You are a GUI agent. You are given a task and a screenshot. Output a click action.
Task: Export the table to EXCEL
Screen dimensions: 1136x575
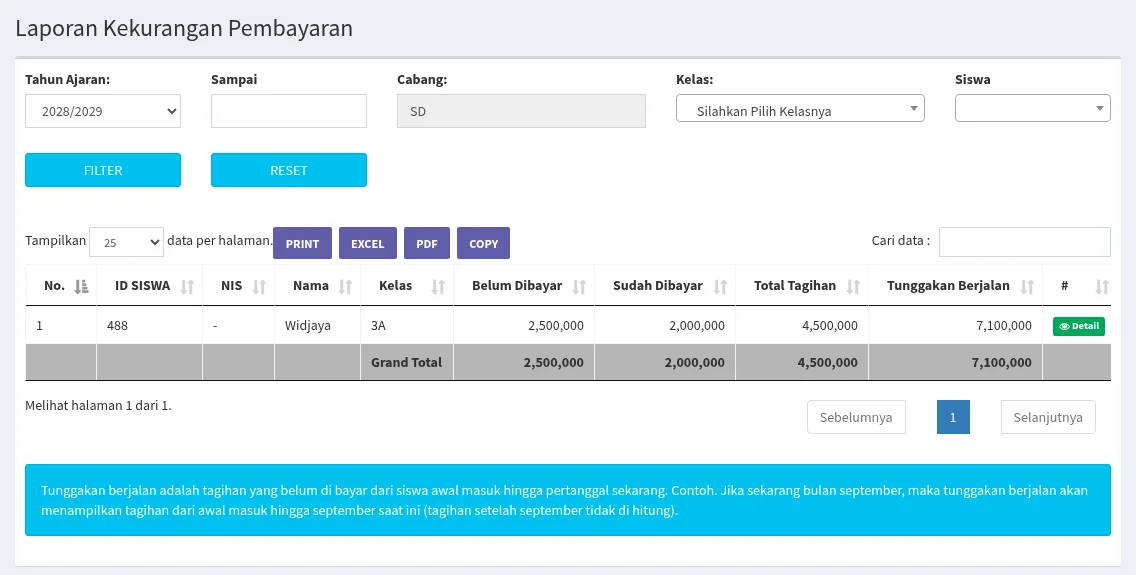pyautogui.click(x=367, y=243)
